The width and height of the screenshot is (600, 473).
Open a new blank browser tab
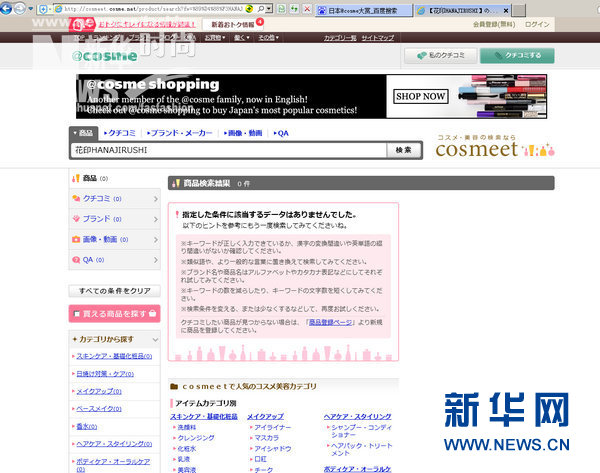(519, 11)
